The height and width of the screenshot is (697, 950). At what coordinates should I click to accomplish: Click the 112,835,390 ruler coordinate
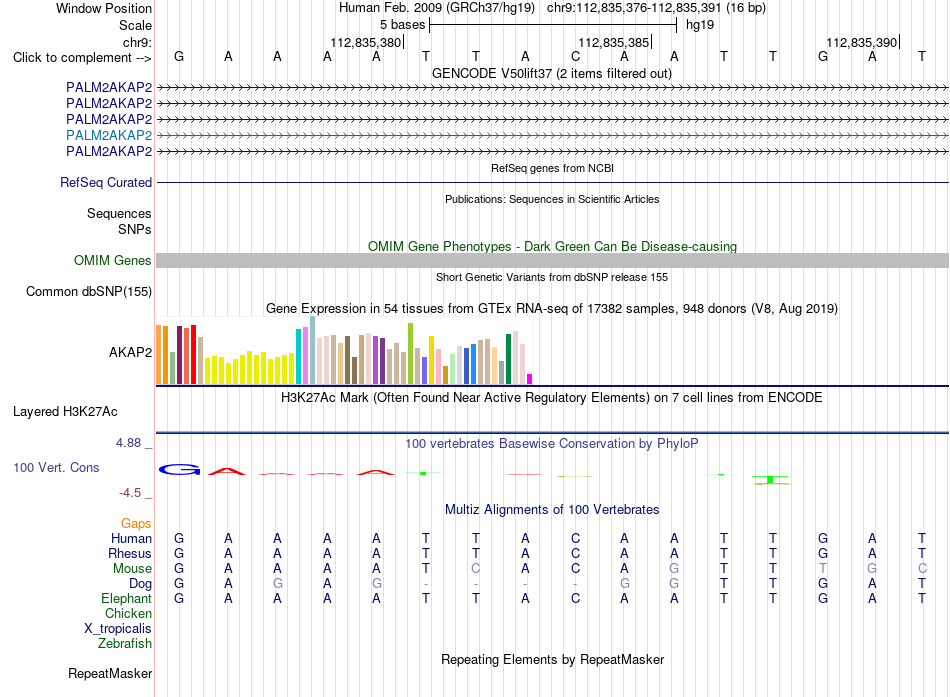pos(862,42)
